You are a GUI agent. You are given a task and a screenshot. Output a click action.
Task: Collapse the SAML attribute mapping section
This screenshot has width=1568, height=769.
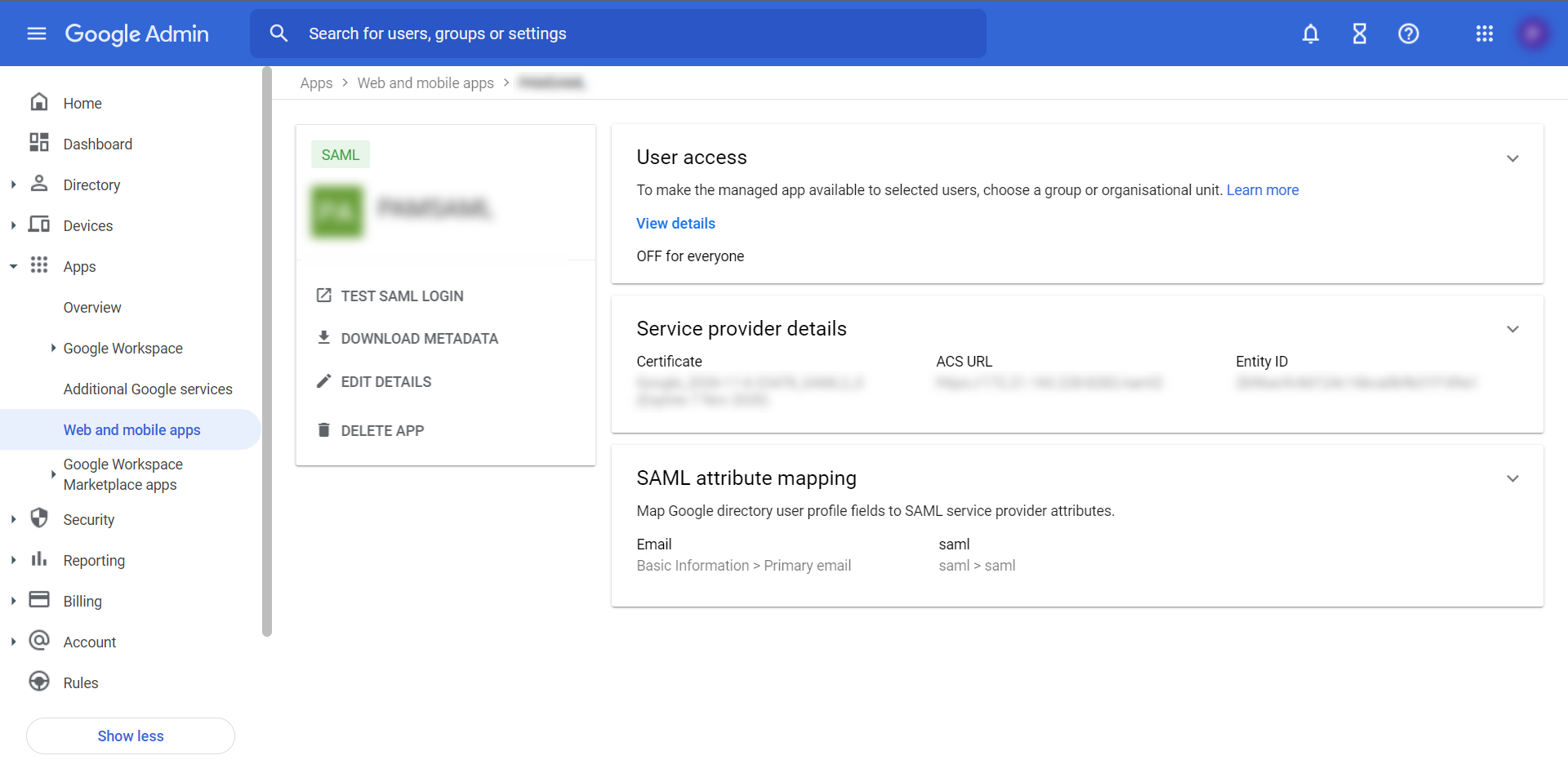(1513, 478)
